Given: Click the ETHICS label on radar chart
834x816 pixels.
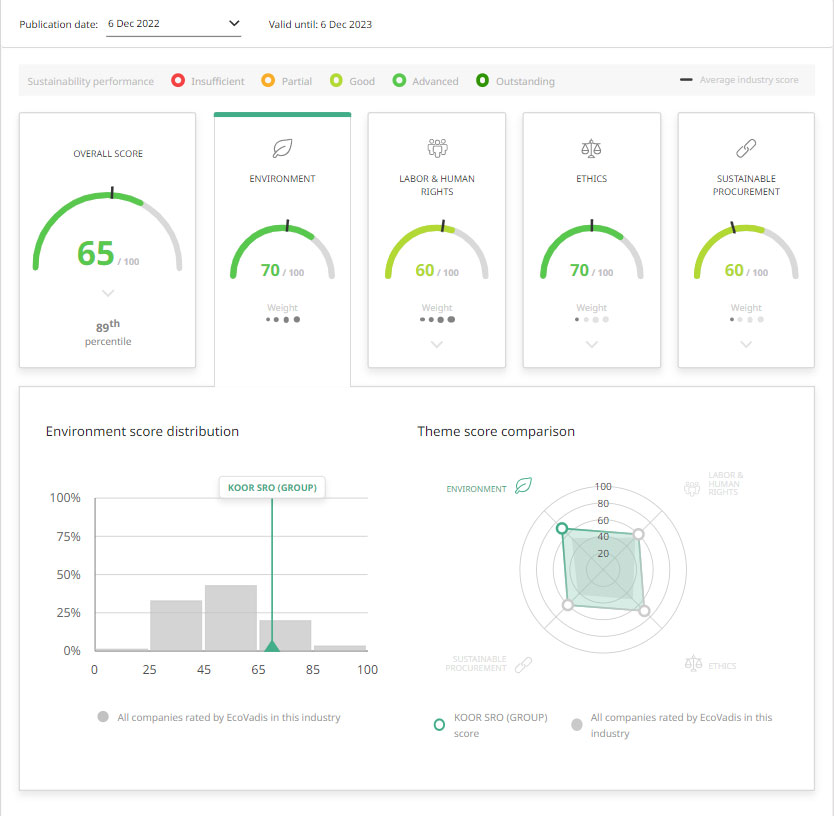Looking at the screenshot, I should (722, 666).
